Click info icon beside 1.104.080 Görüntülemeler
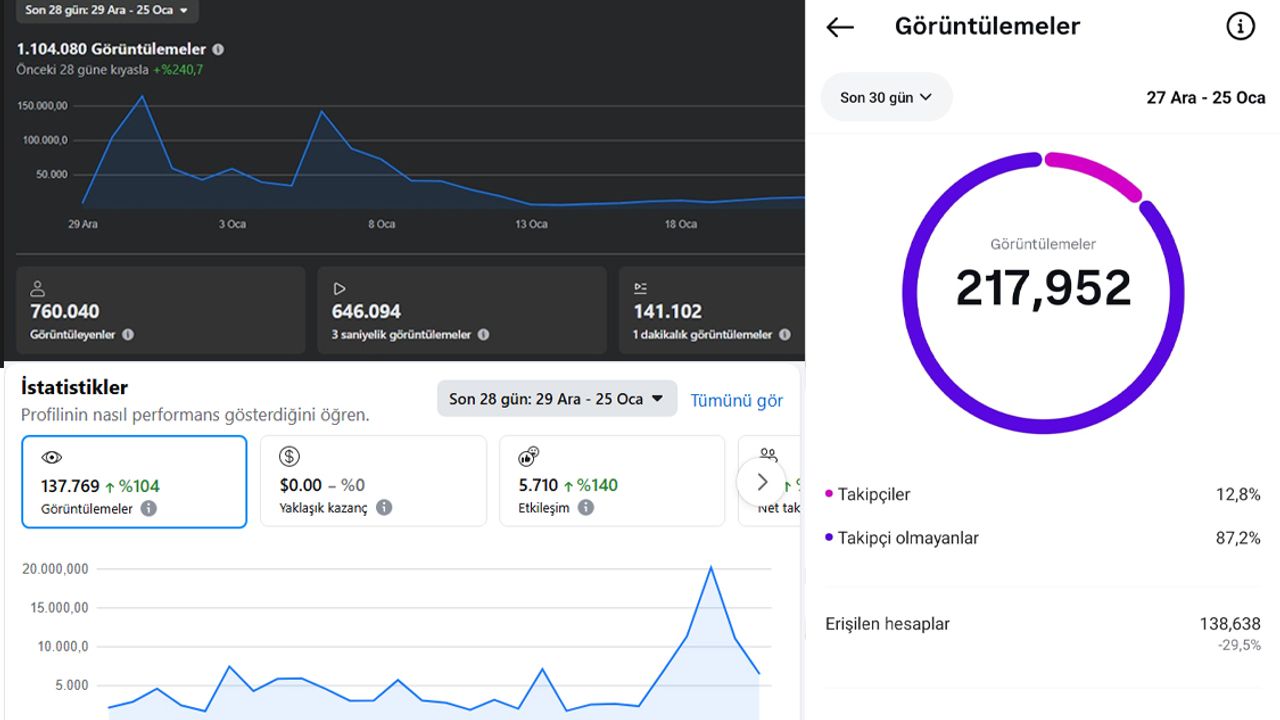This screenshot has height=720, width=1280. 218,49
